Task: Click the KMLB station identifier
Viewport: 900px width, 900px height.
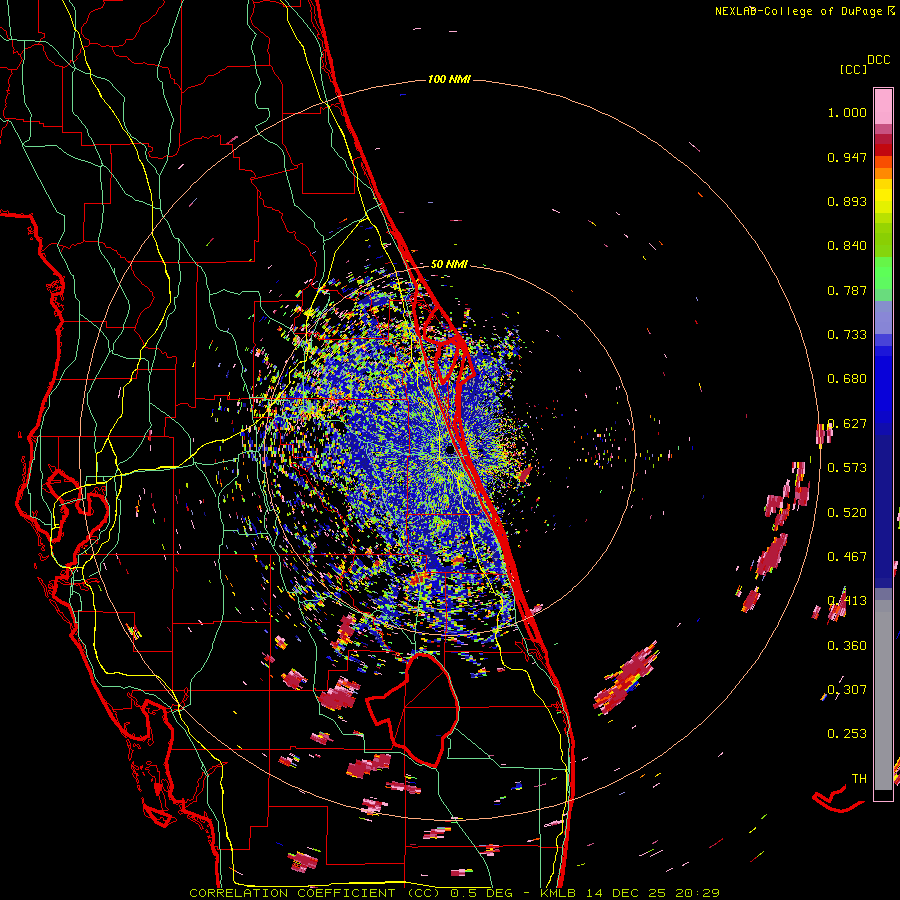Action: coord(559,893)
